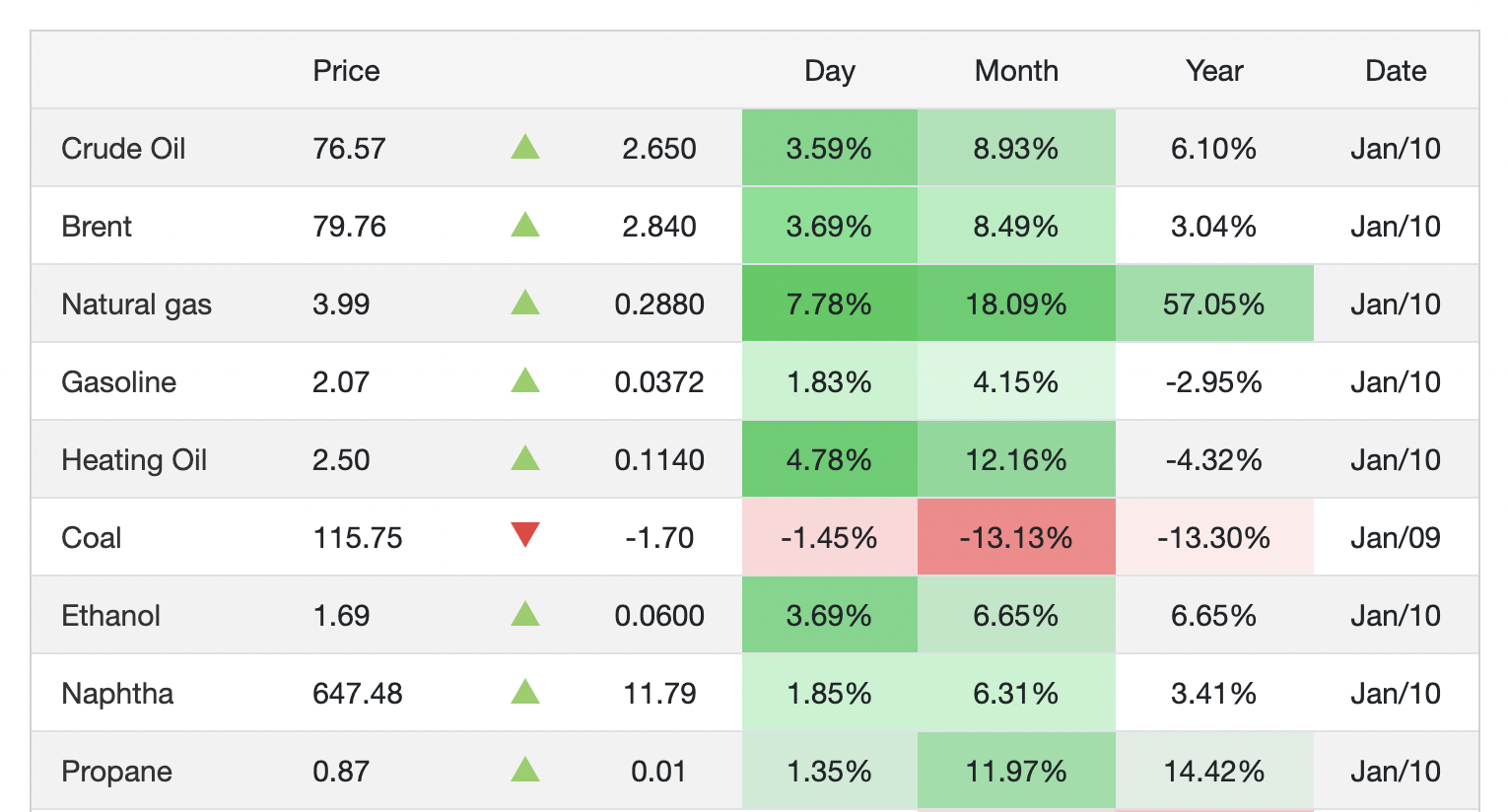1508x812 pixels.
Task: Click the green up arrow in Ethanol row
Action: tap(525, 615)
